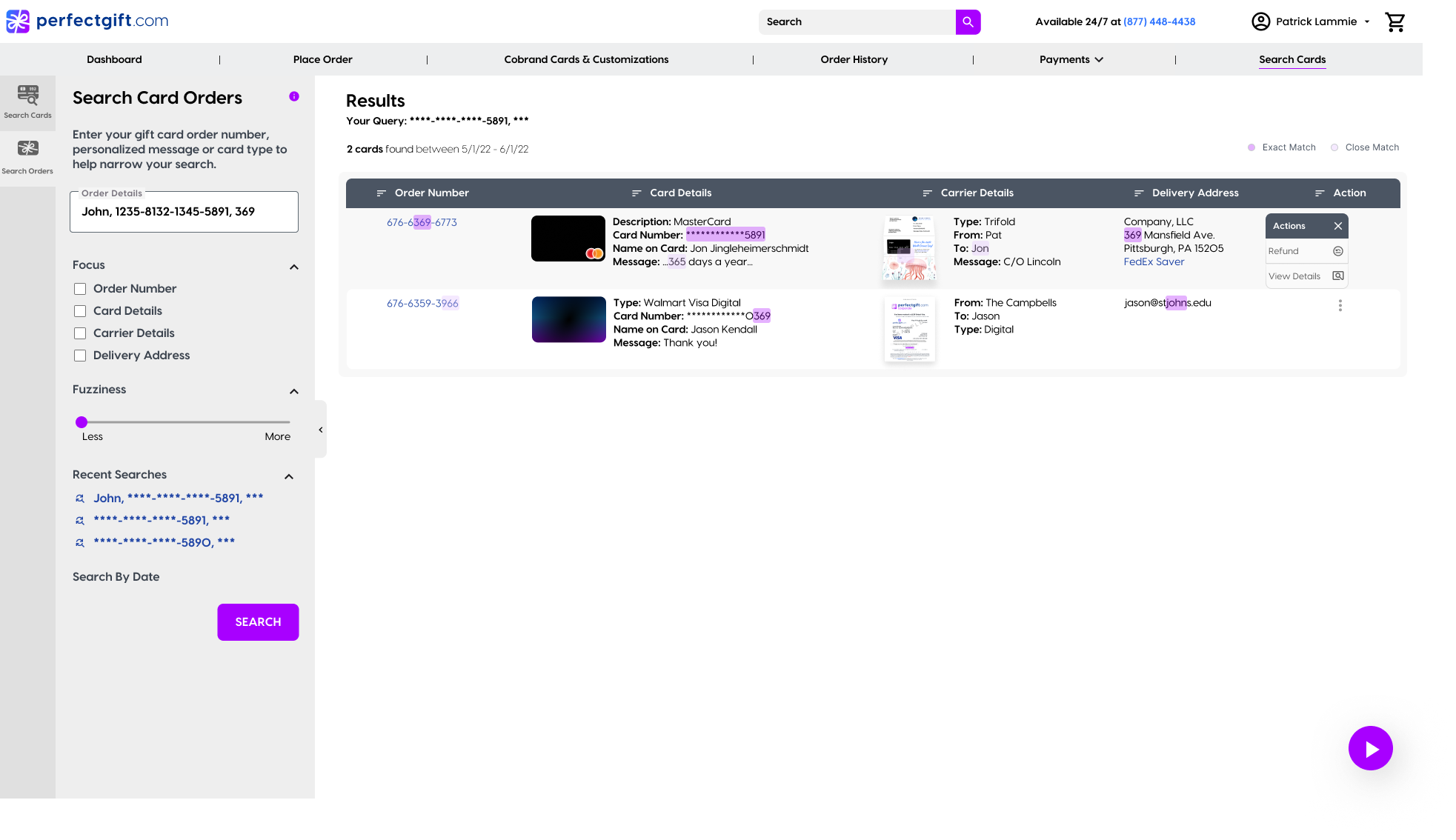Open order 676-6369-6773 link
The width and height of the screenshot is (1456, 840).
(x=422, y=222)
